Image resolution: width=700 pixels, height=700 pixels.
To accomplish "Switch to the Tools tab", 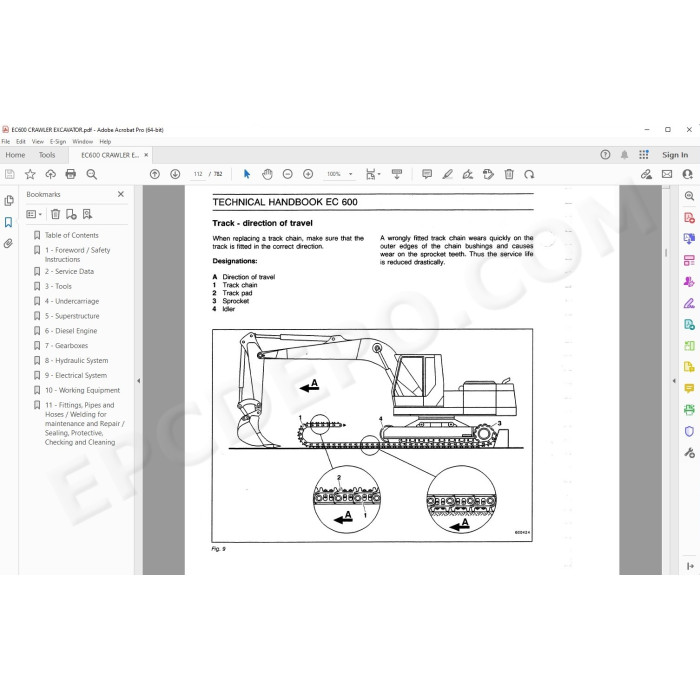I will [x=47, y=155].
